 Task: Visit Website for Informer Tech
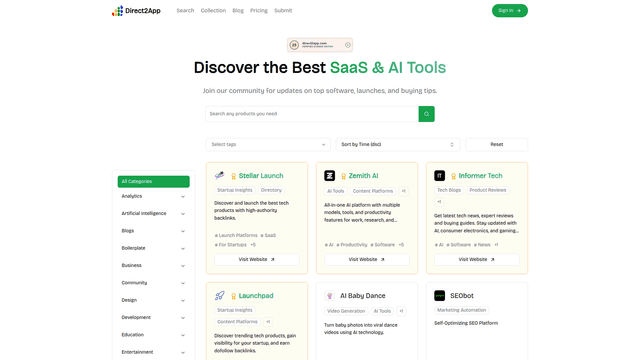pos(476,260)
